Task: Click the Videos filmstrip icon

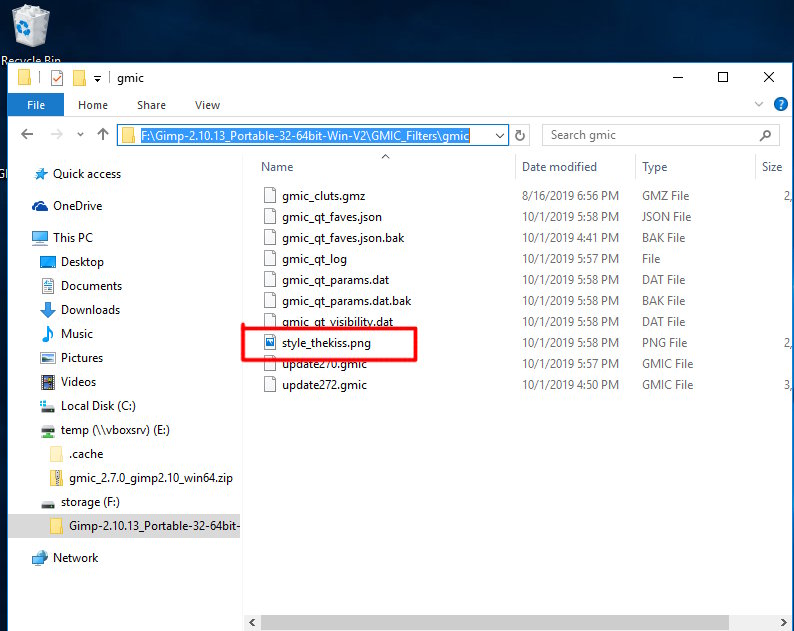Action: [x=48, y=382]
